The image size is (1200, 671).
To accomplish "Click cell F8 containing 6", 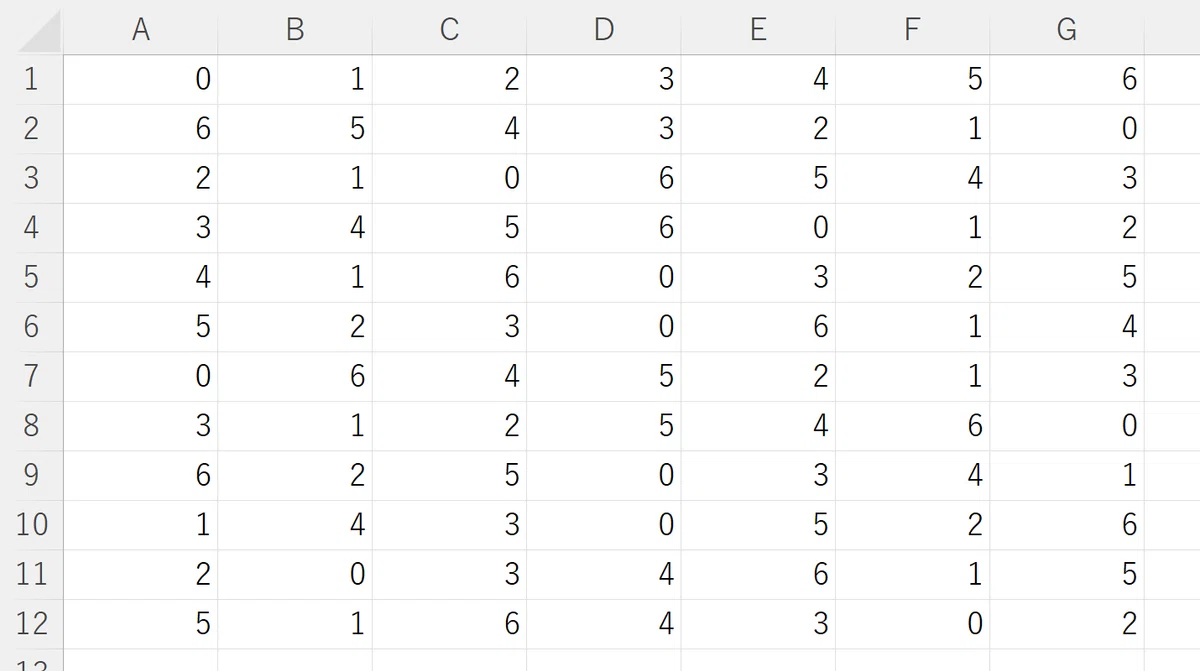I will pos(912,426).
